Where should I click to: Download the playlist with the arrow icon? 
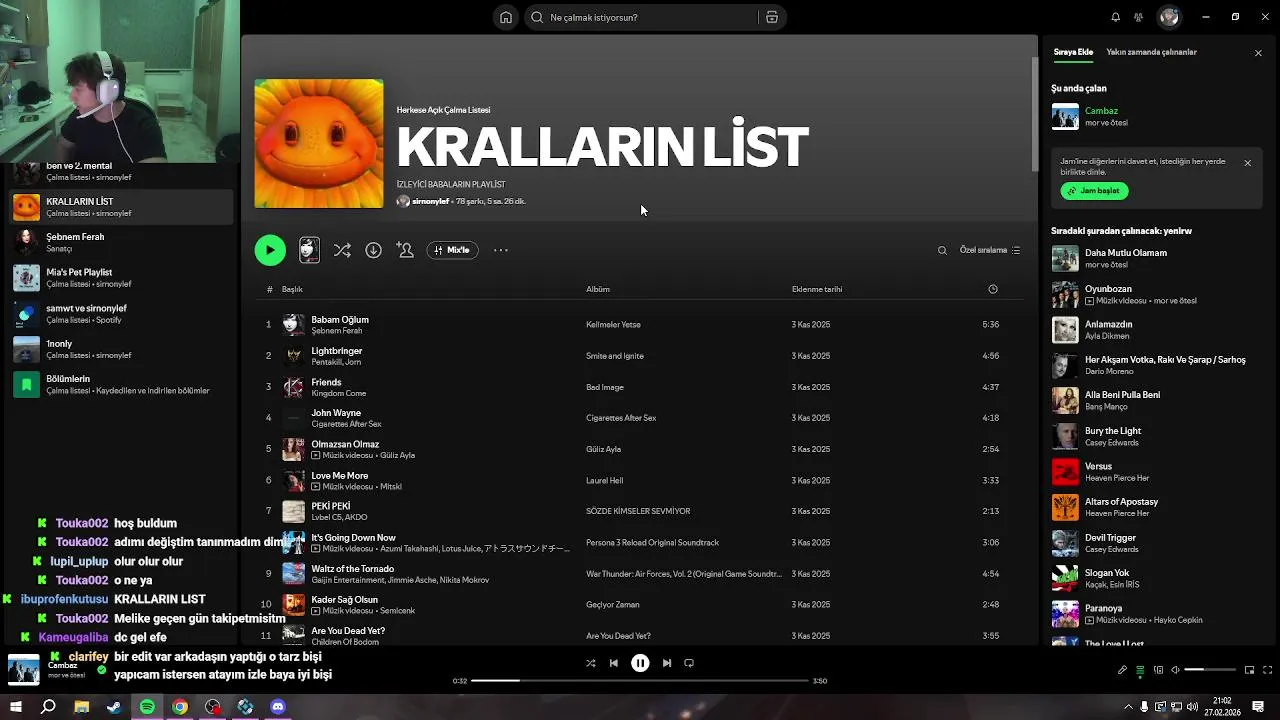(373, 250)
